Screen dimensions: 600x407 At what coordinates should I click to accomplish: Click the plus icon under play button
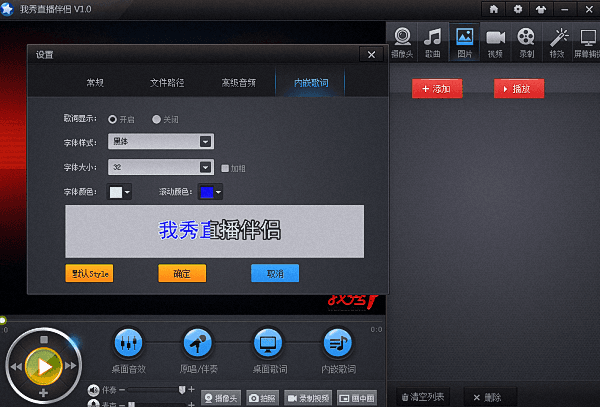pyautogui.click(x=43, y=393)
